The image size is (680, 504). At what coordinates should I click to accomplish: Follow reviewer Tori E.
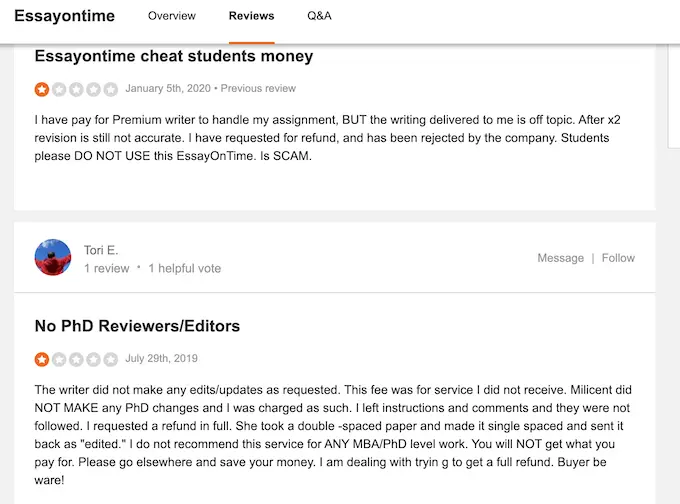point(618,258)
